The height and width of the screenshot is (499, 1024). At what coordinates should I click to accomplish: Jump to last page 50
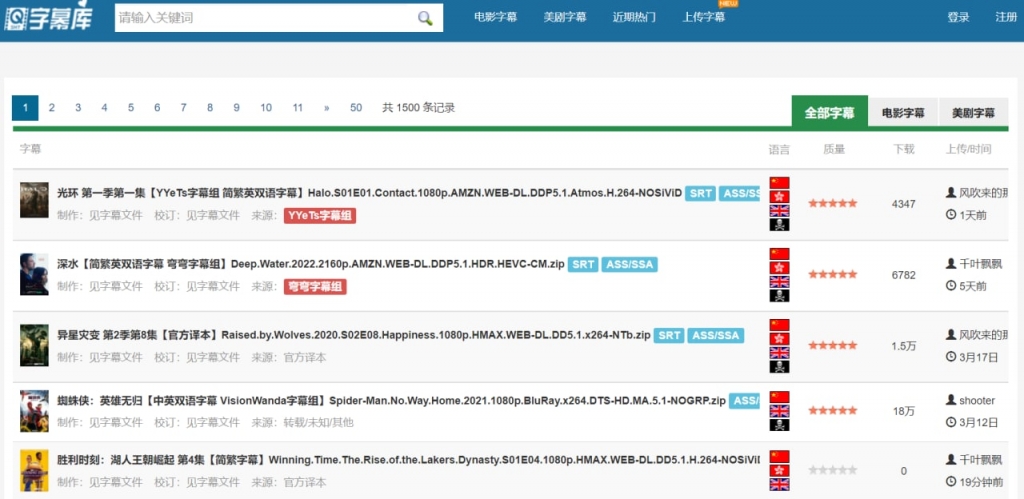tap(356, 108)
